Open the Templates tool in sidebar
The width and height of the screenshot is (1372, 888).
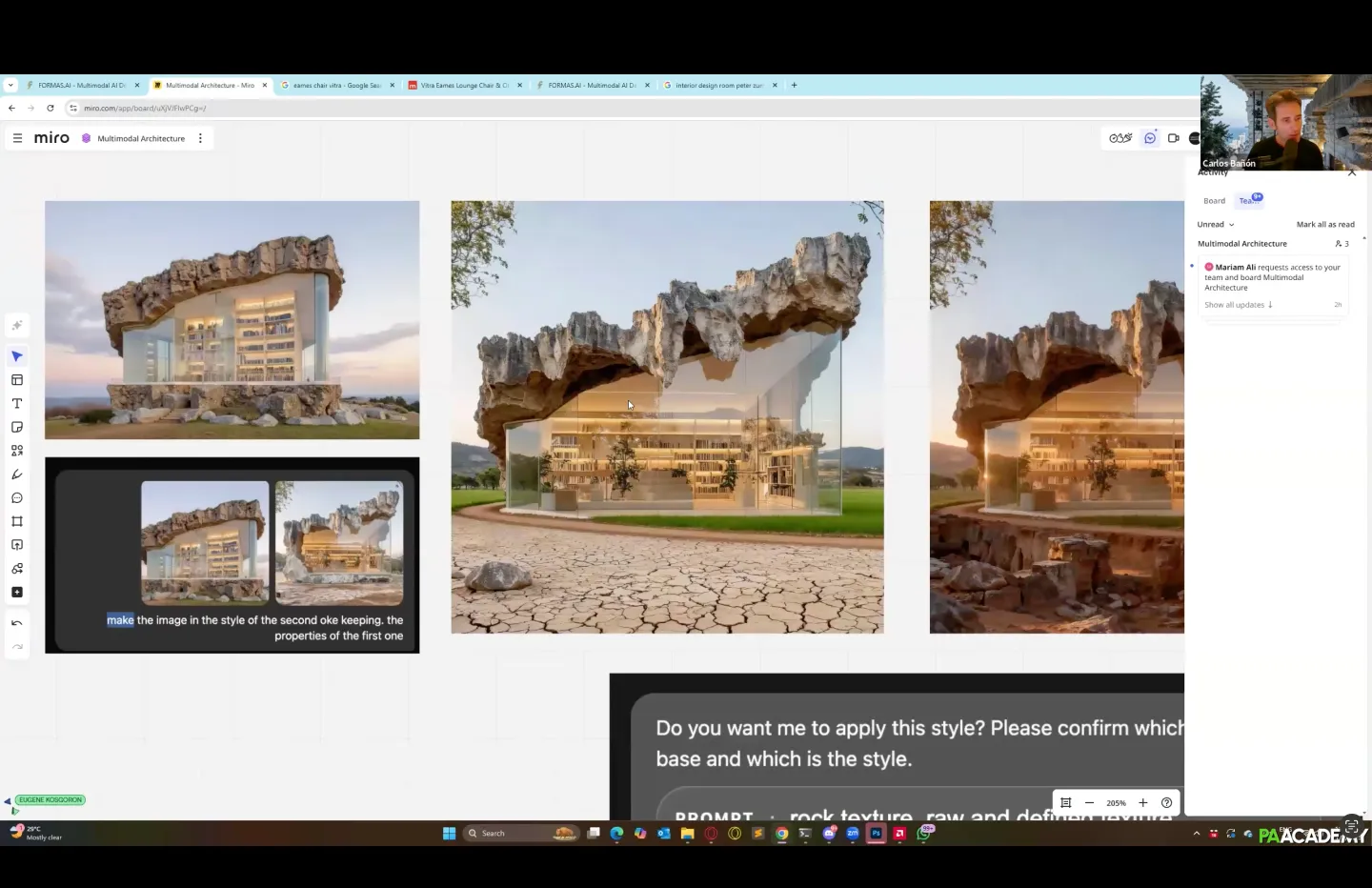(x=17, y=380)
